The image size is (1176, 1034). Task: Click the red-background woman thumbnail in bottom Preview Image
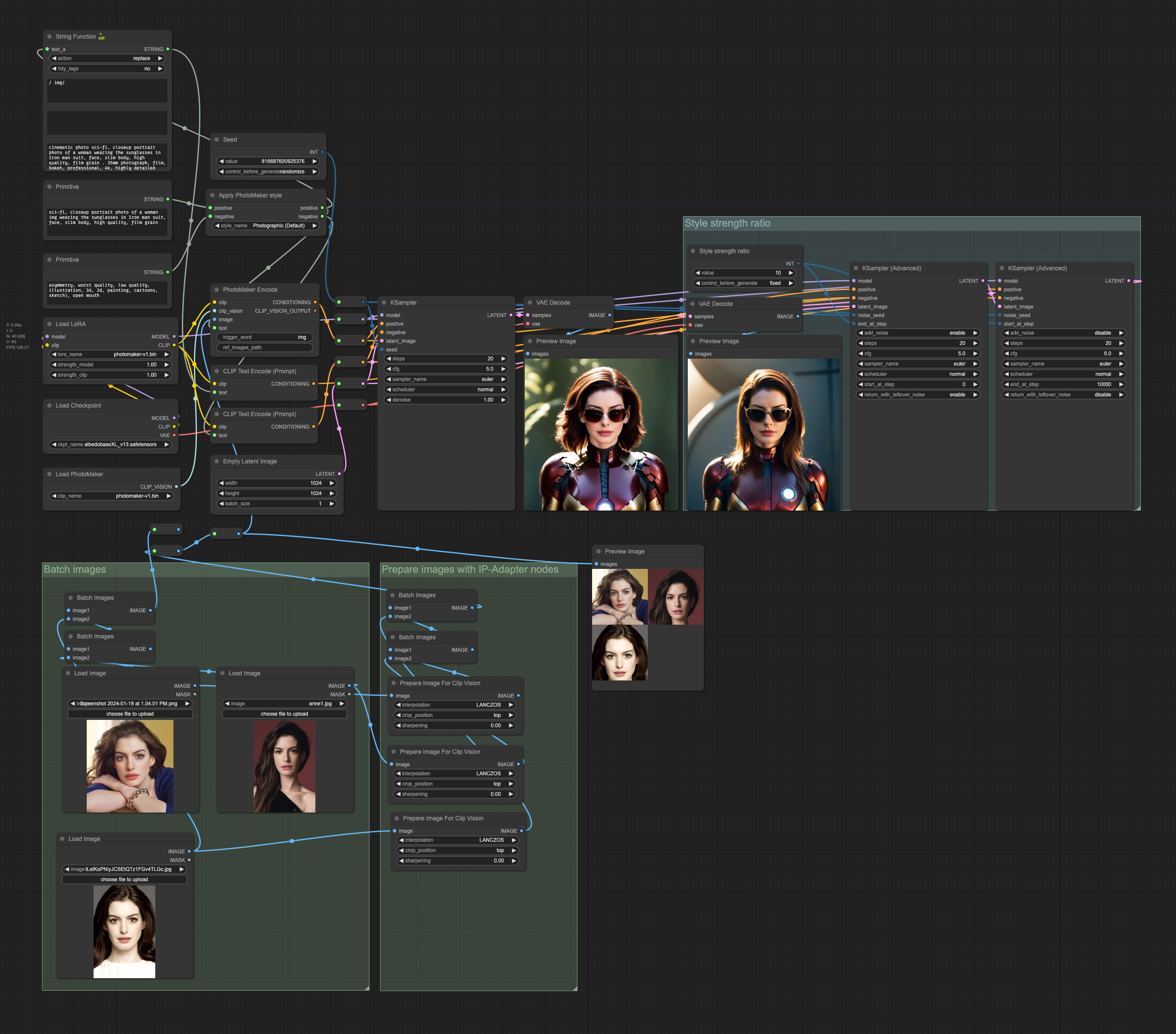click(x=676, y=597)
